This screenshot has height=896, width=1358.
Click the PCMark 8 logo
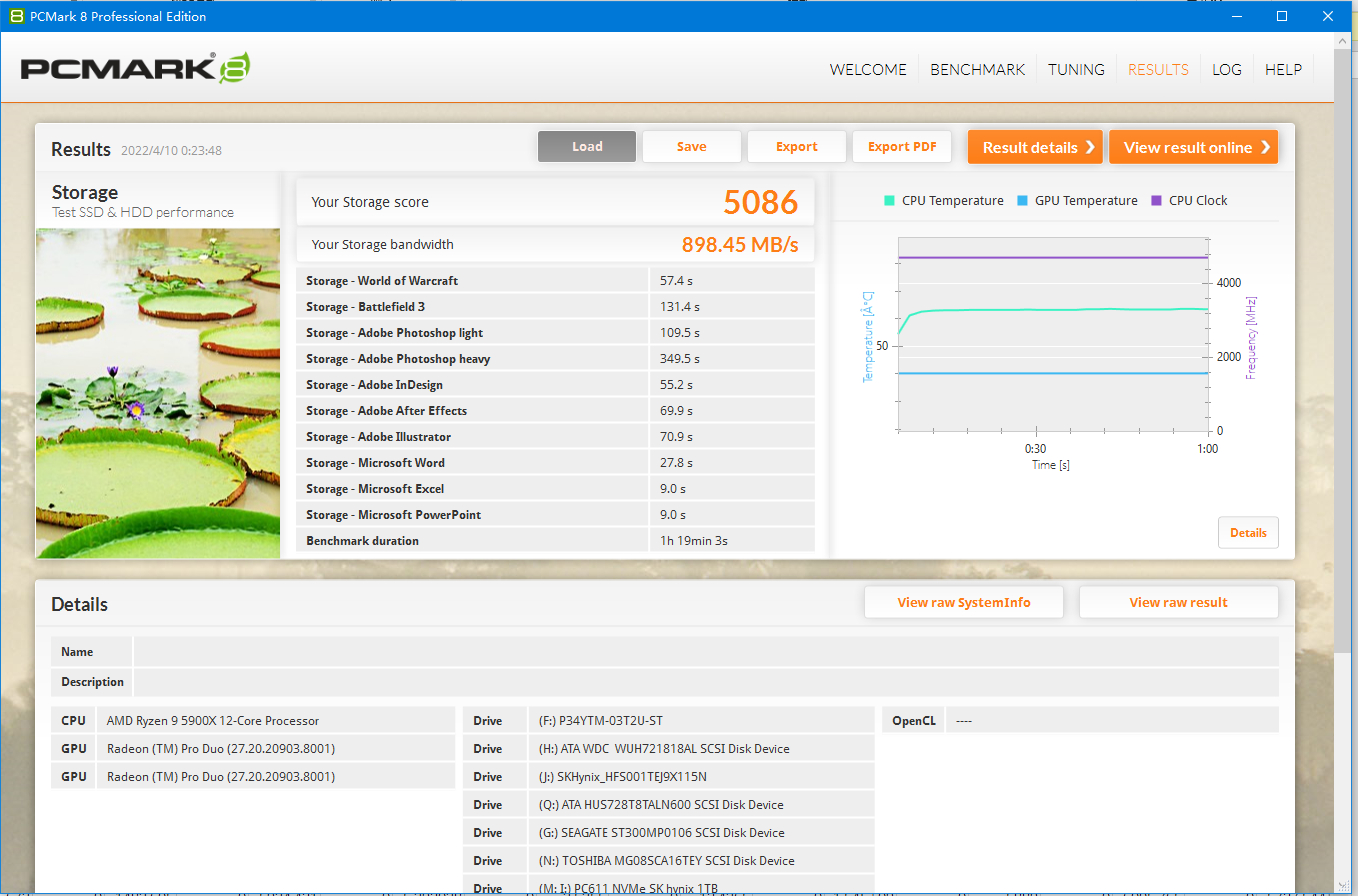(135, 68)
